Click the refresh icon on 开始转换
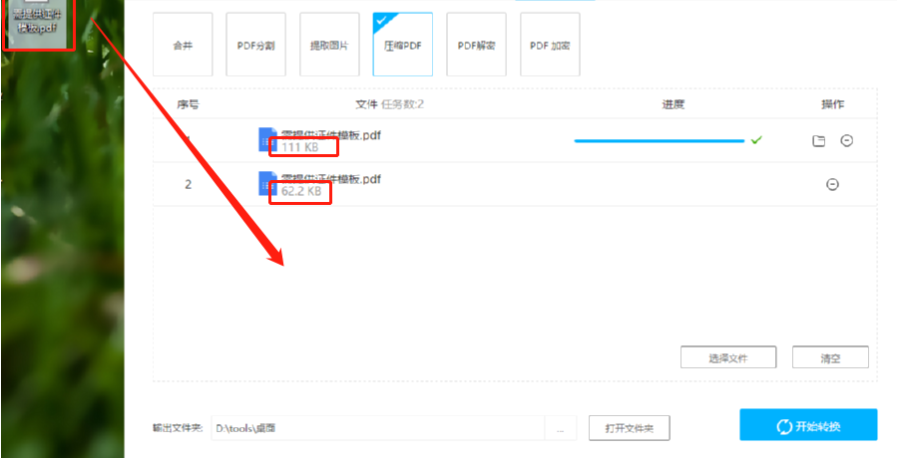Screen dimensions: 897x458 tap(783, 427)
